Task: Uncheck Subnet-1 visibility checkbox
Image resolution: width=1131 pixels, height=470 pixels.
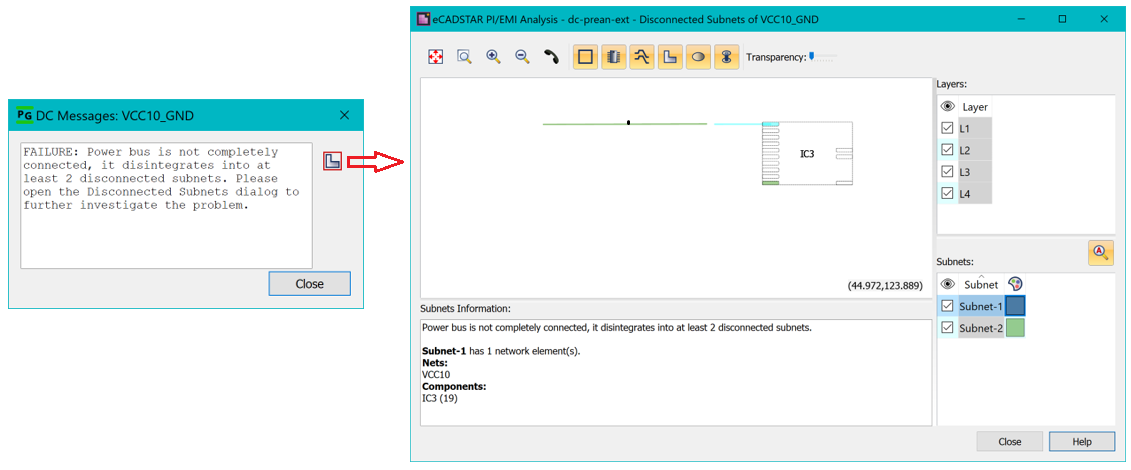Action: tap(947, 306)
